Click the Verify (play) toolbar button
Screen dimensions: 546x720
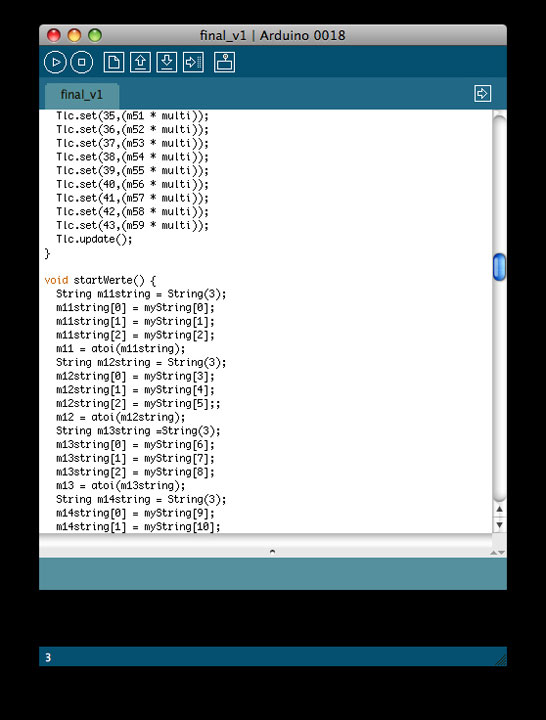[x=56, y=62]
